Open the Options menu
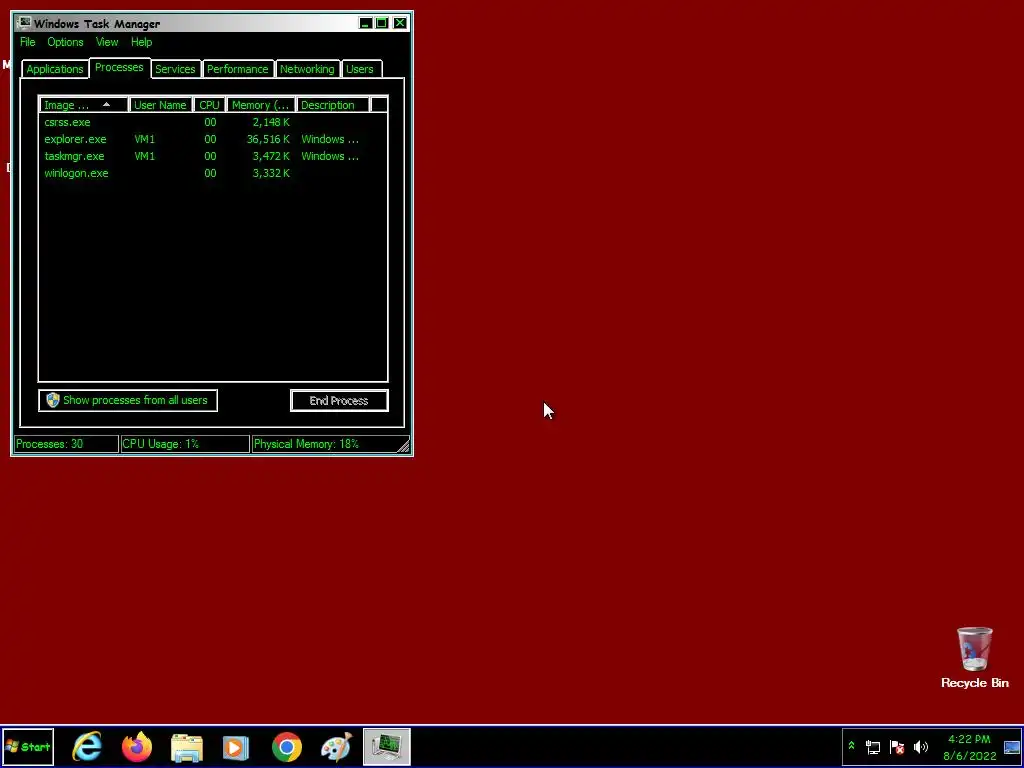The image size is (1024, 768). coord(65,42)
